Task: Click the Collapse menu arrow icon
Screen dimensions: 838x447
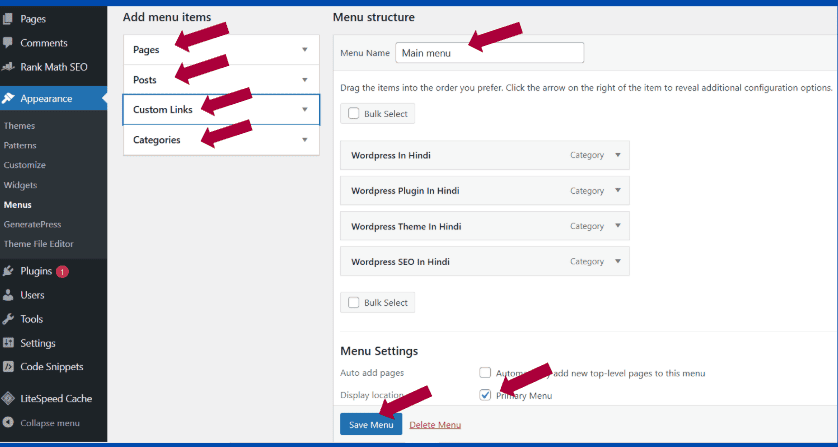Action: click(x=8, y=423)
